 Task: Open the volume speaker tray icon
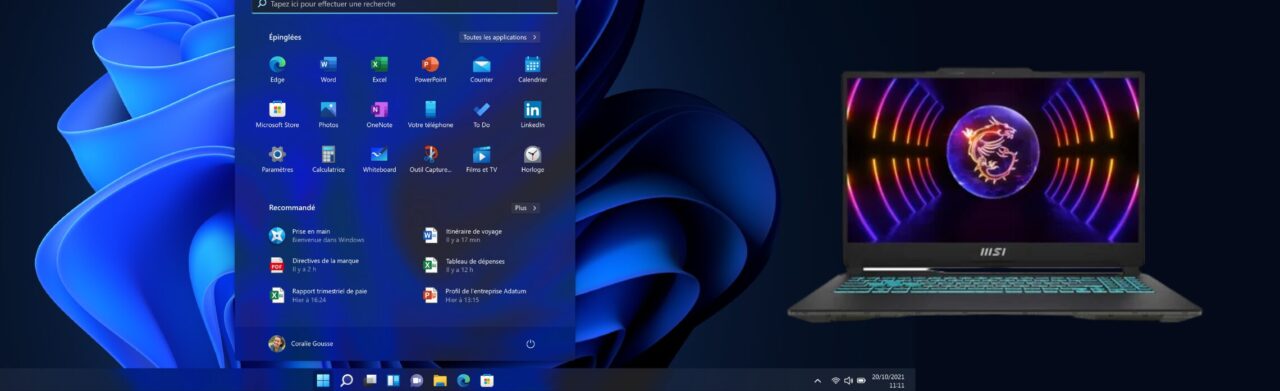coord(848,381)
